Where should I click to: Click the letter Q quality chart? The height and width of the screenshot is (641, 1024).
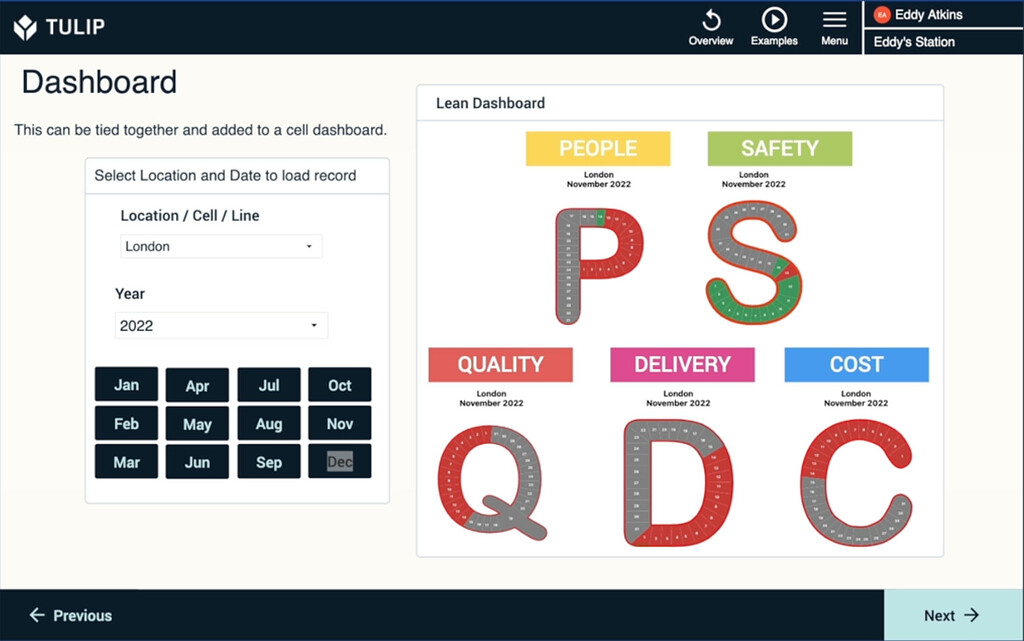pyautogui.click(x=490, y=480)
